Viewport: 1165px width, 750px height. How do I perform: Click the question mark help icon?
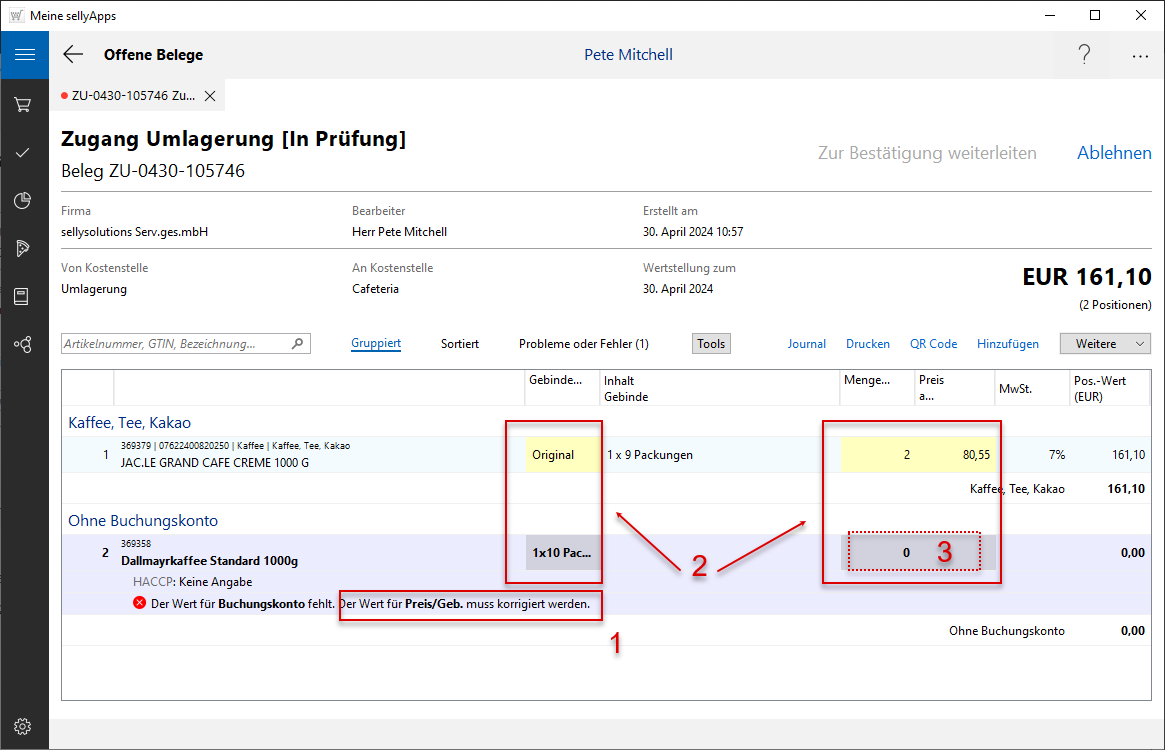tap(1084, 55)
